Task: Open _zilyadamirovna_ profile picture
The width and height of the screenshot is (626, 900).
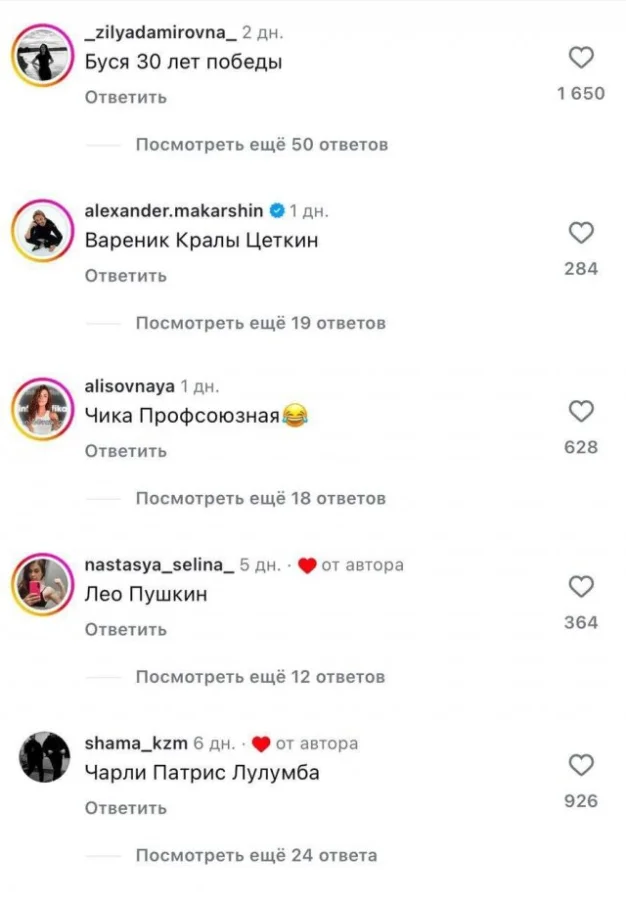Action: click(x=43, y=56)
